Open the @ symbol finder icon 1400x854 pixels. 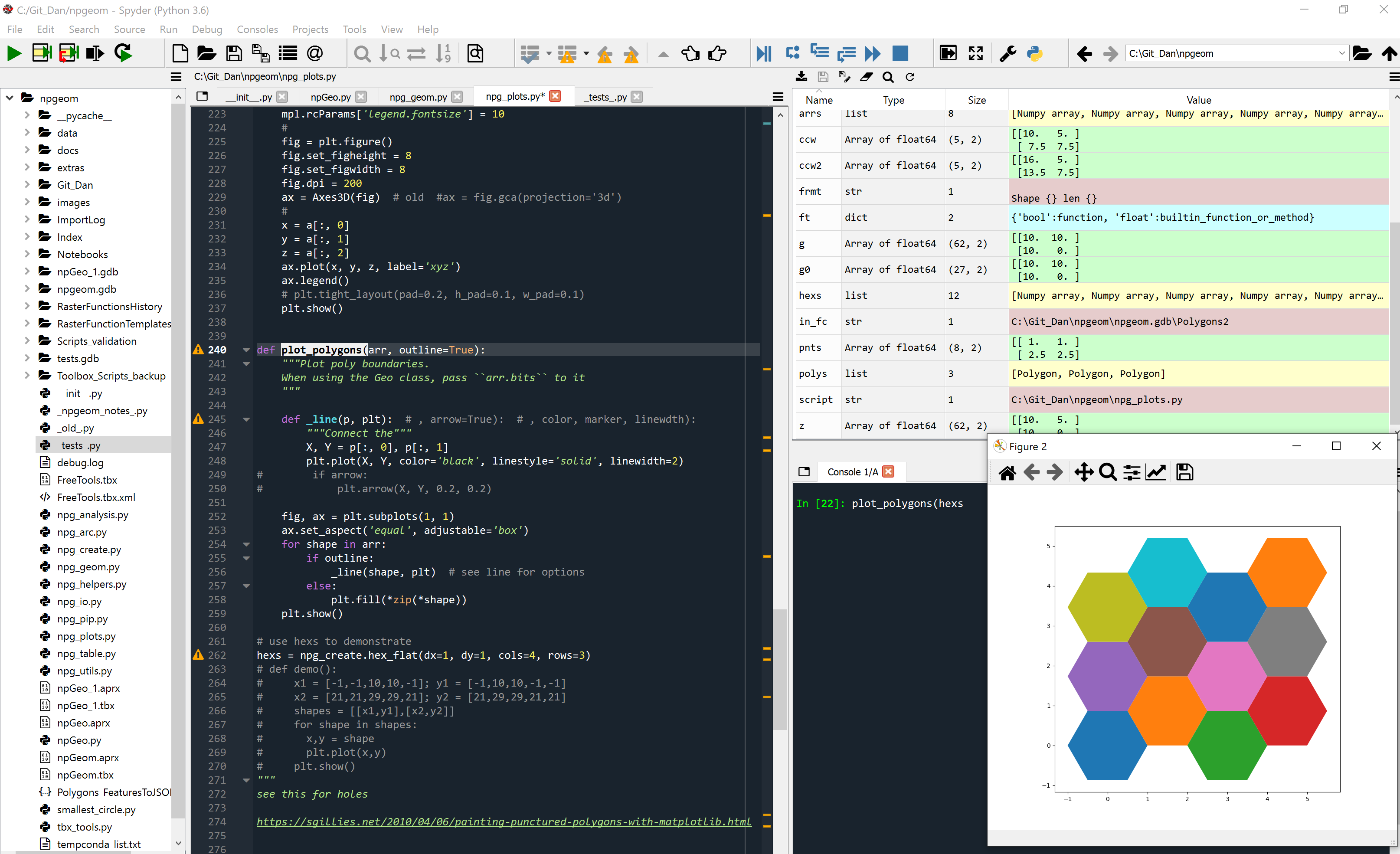(x=315, y=53)
